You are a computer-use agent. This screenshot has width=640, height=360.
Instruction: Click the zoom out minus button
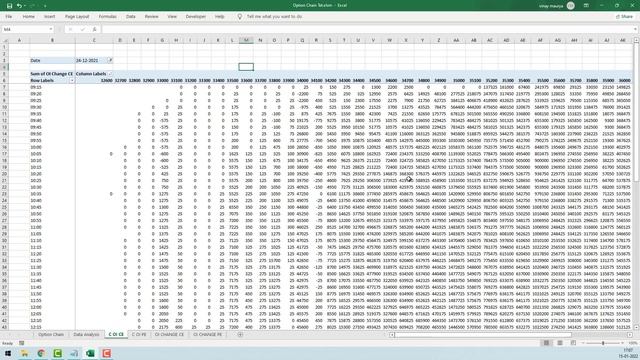[583, 343]
